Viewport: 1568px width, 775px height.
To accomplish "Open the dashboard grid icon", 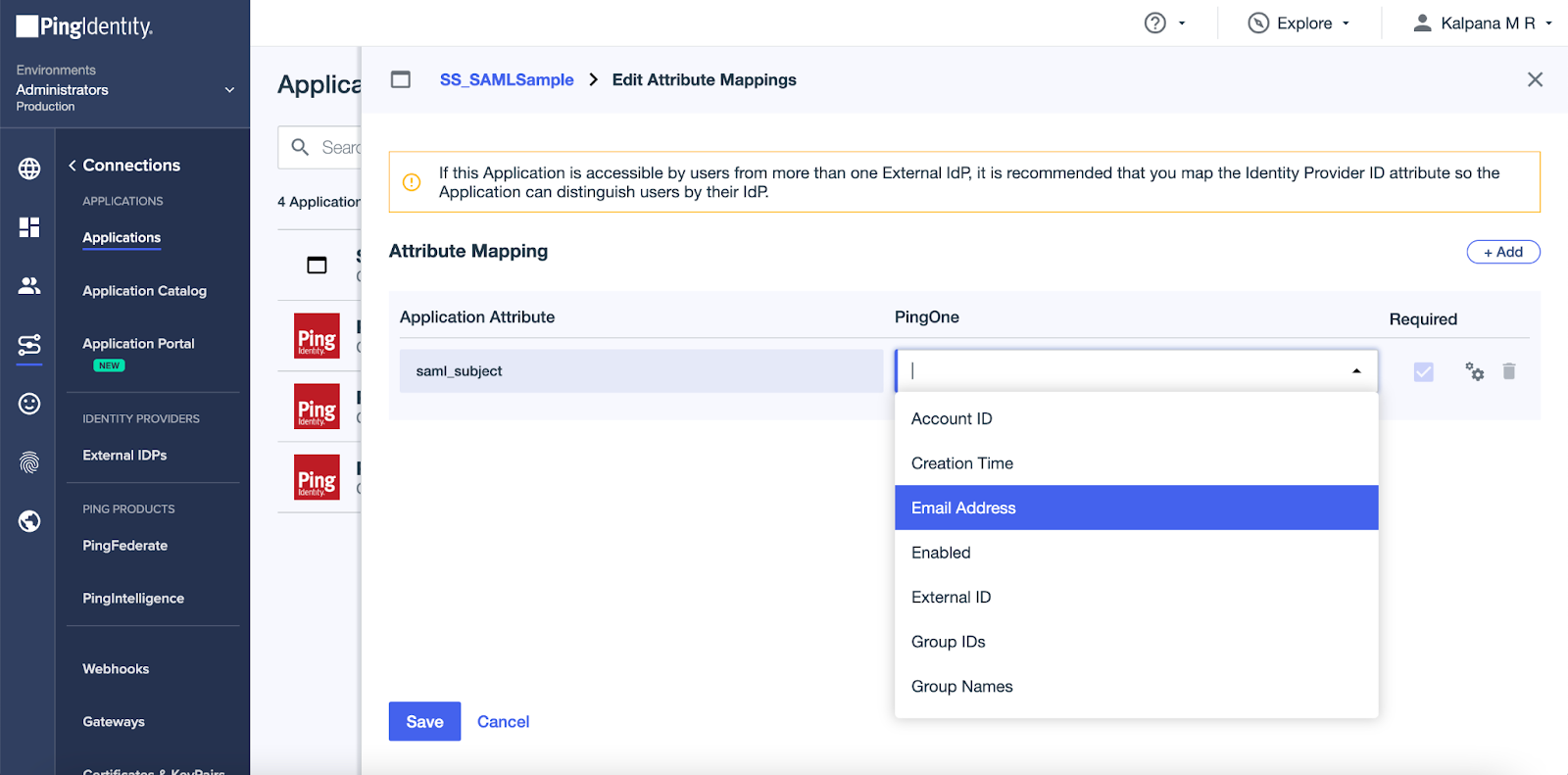I will coord(29,227).
